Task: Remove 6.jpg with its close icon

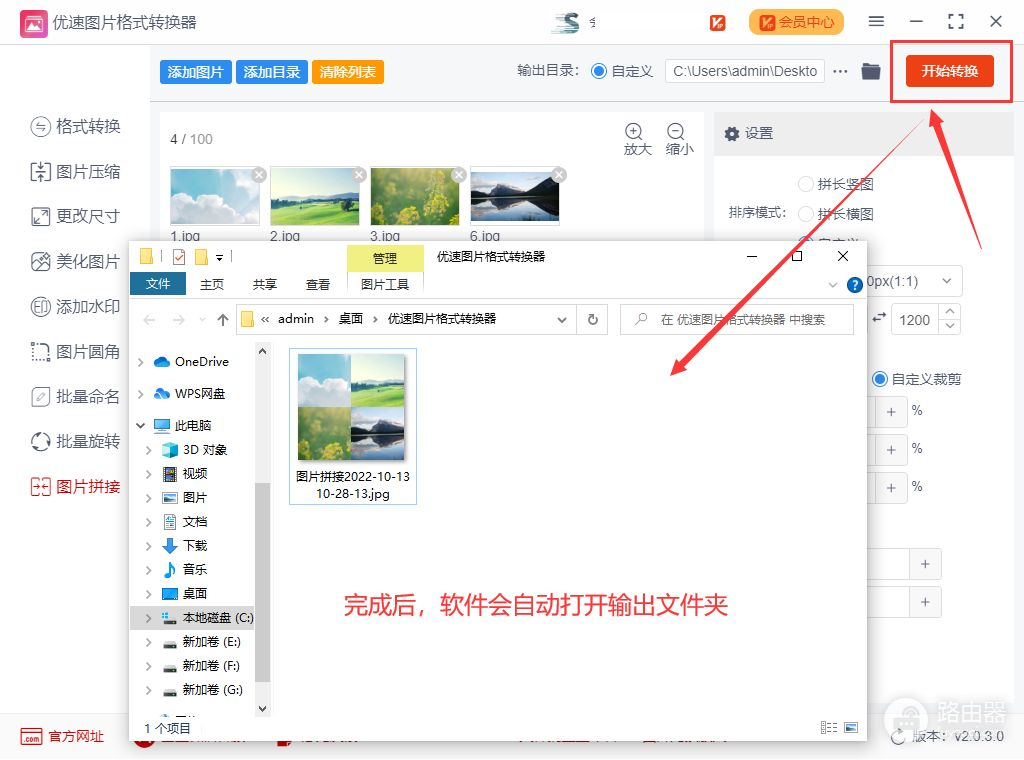Action: (559, 174)
